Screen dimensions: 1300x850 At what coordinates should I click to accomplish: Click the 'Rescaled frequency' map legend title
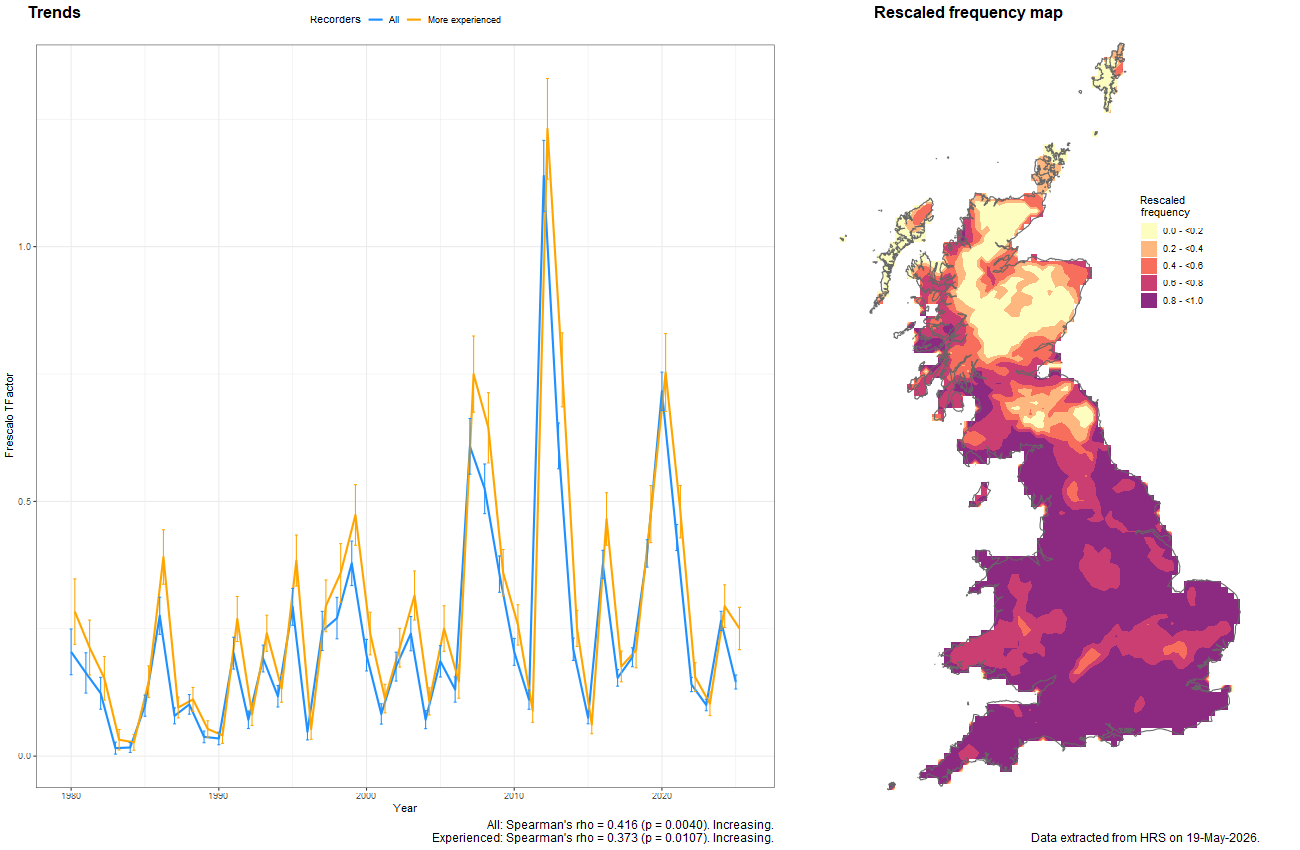coord(1165,206)
